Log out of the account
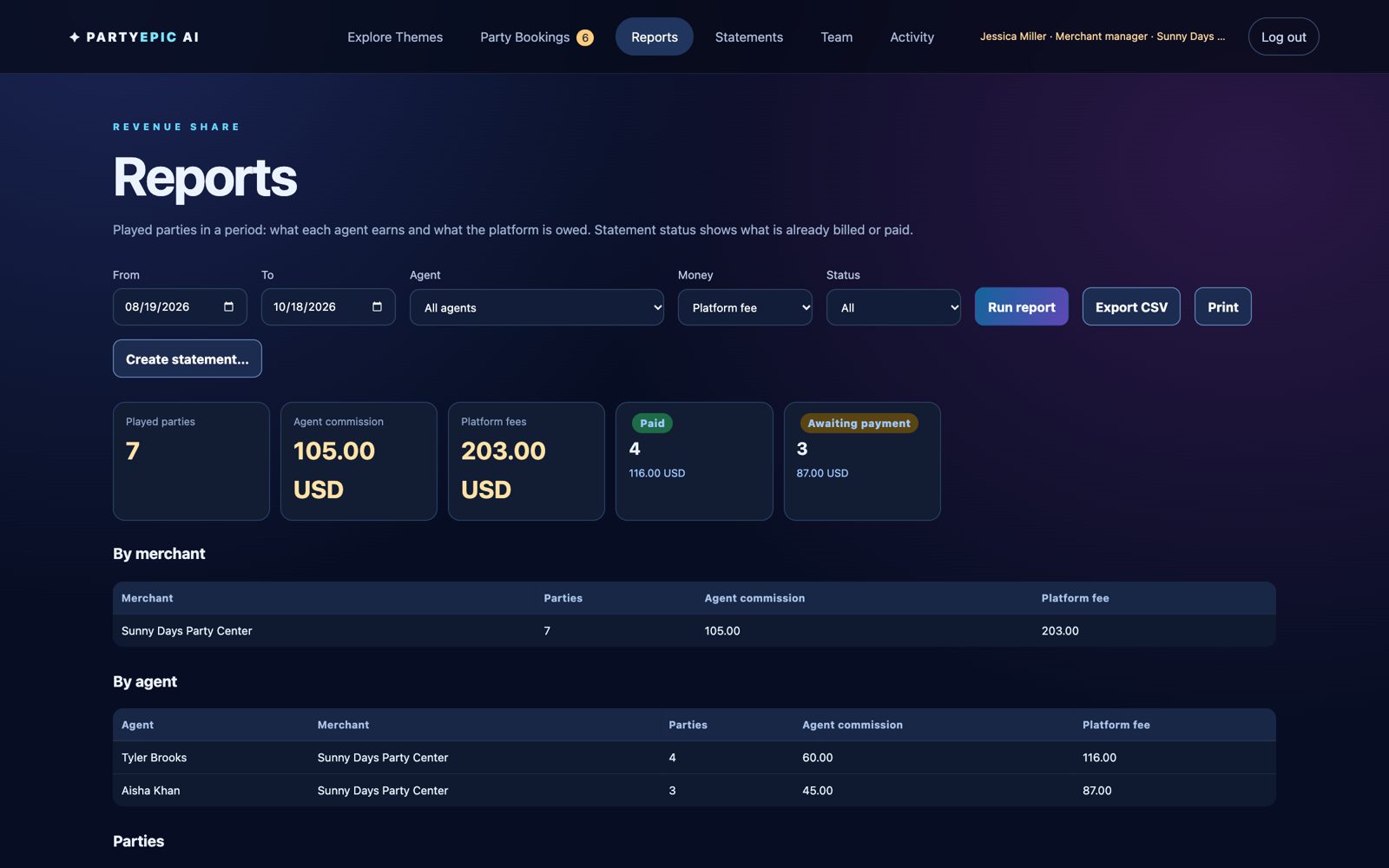This screenshot has height=868, width=1389. coord(1283,37)
